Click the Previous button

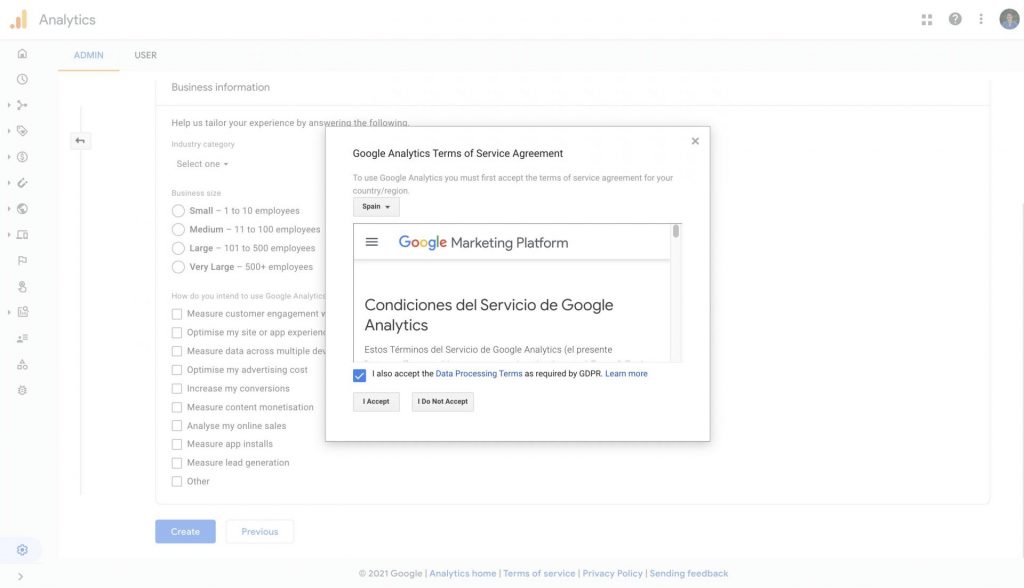(260, 532)
